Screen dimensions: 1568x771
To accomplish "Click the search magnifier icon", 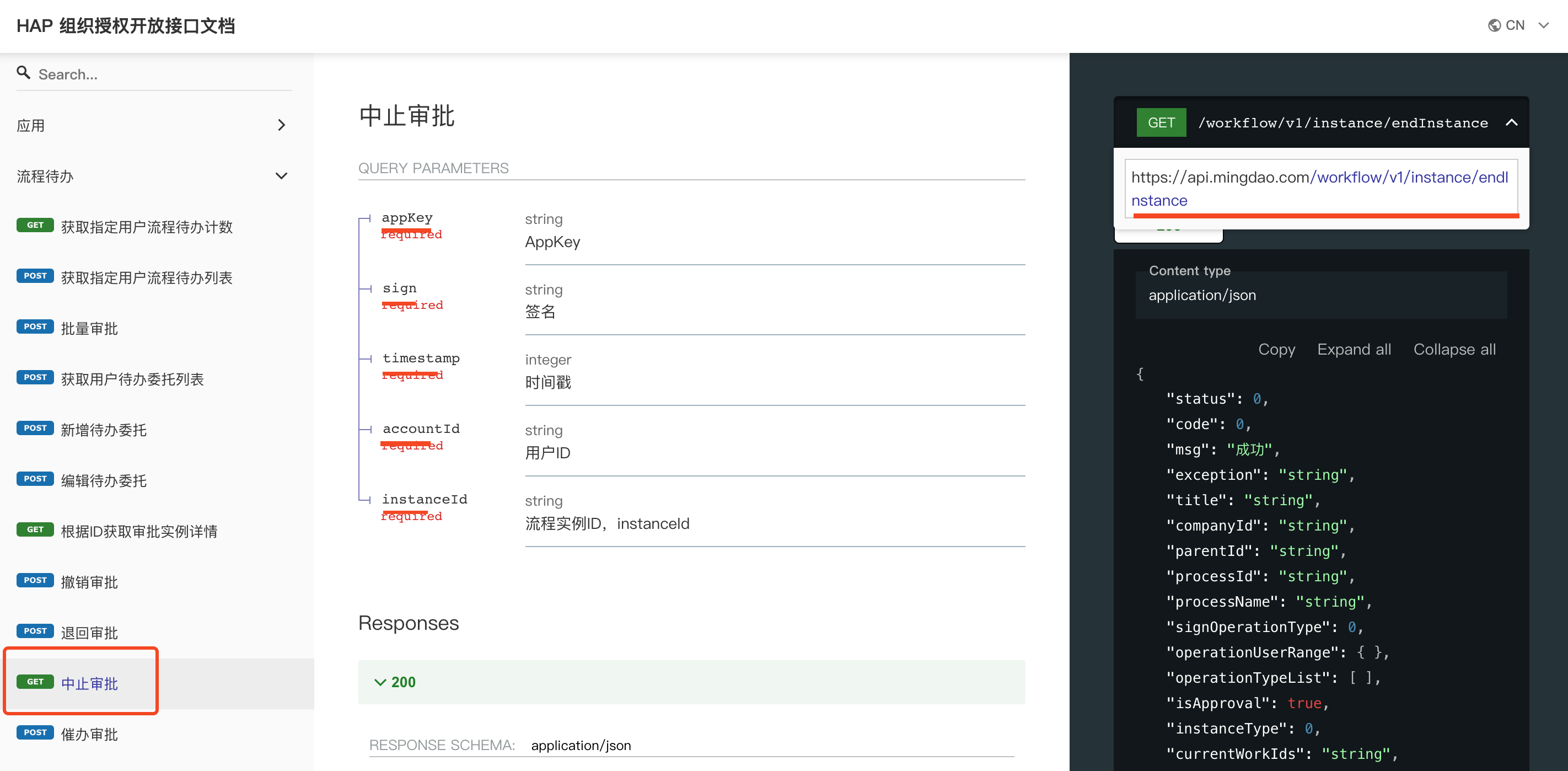I will coord(23,73).
